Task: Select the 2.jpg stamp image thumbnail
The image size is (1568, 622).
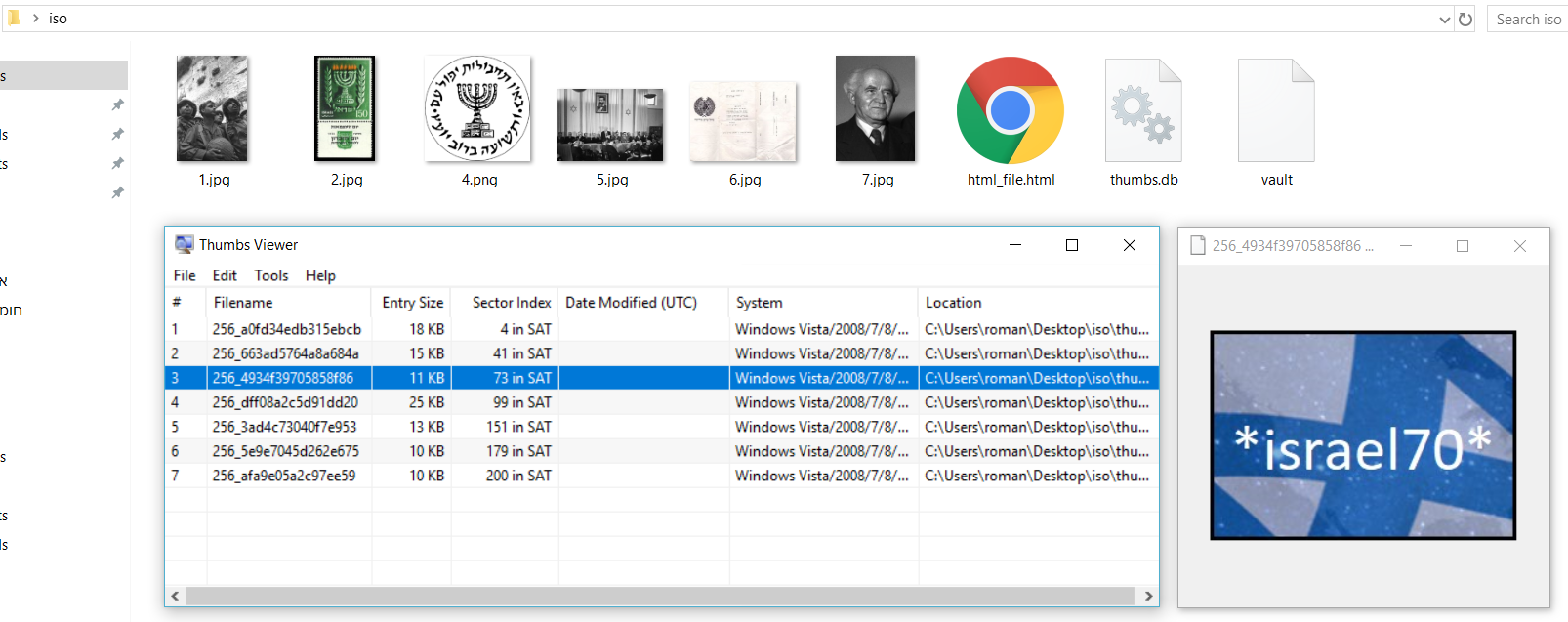Action: click(345, 108)
